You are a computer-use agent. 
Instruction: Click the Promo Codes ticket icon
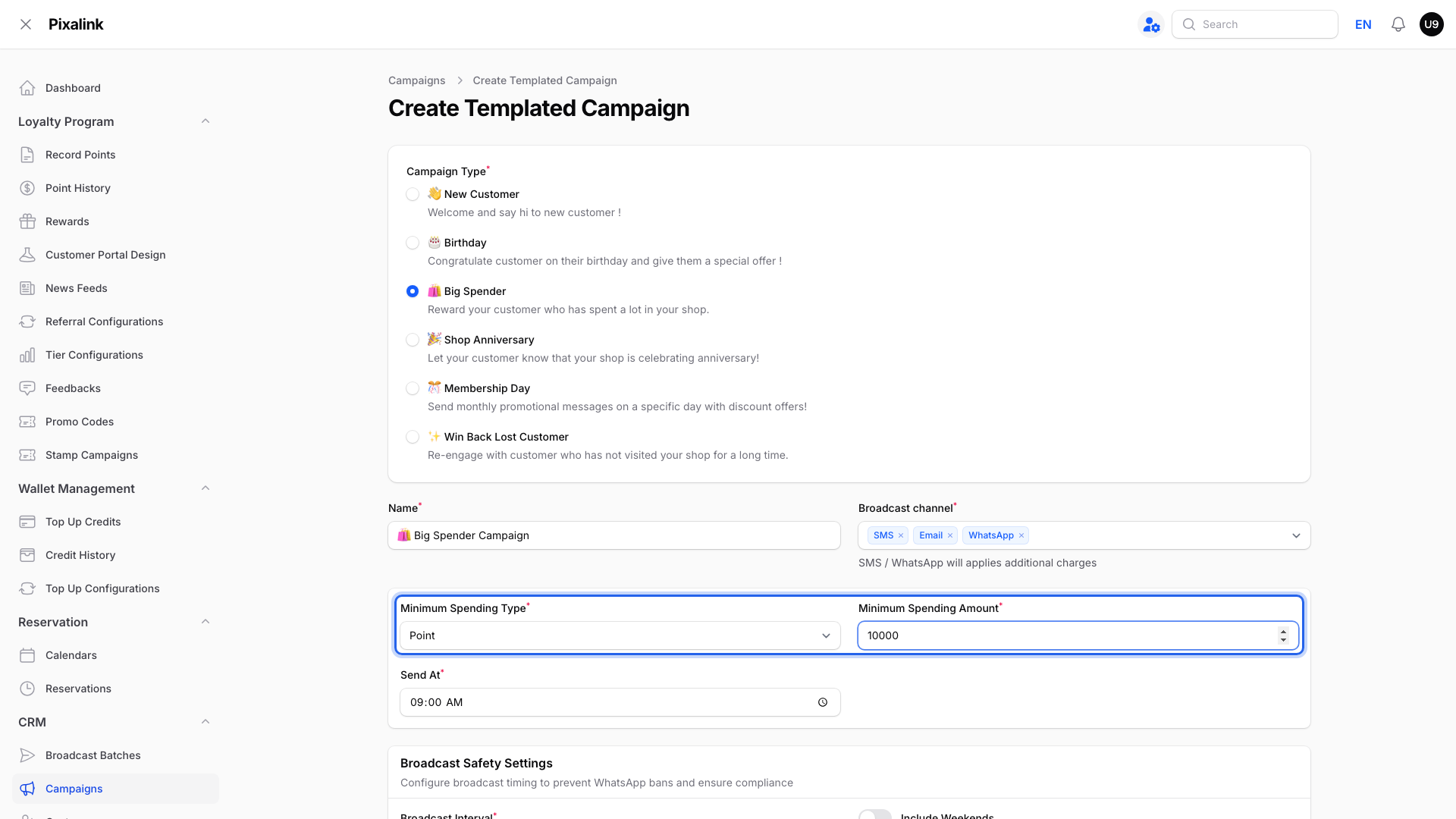click(x=27, y=422)
